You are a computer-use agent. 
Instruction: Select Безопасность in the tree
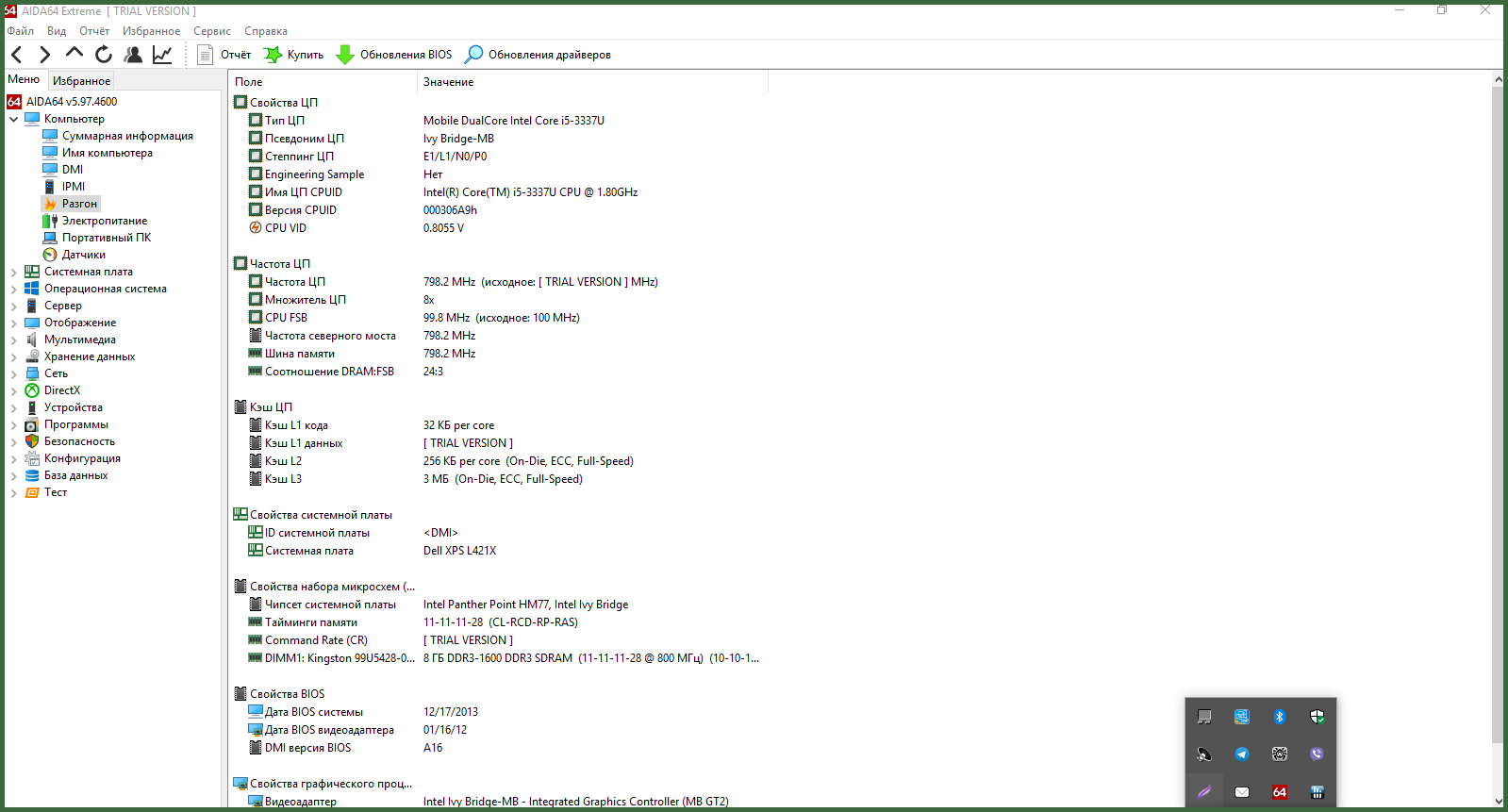coord(79,441)
